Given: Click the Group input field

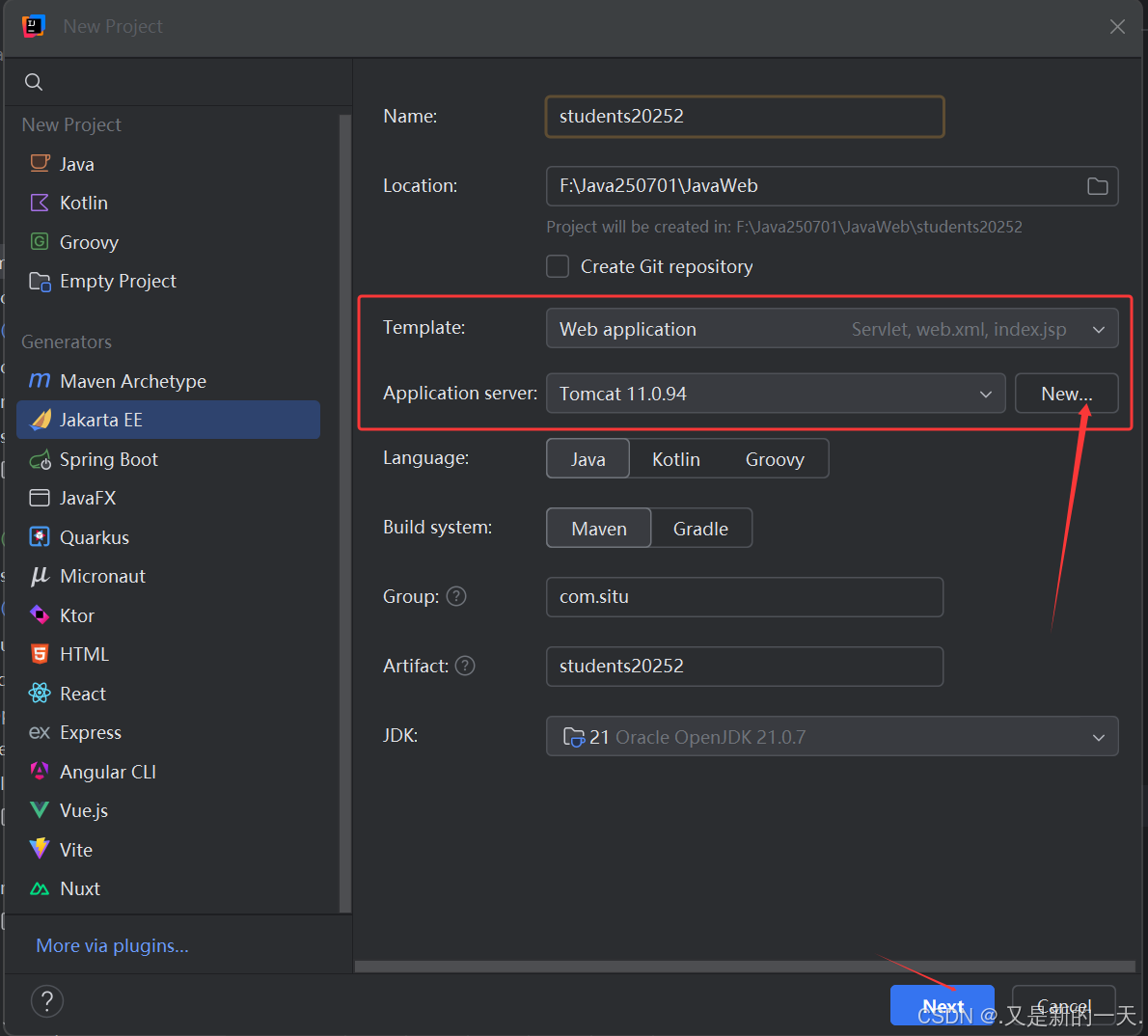Looking at the screenshot, I should (x=745, y=597).
